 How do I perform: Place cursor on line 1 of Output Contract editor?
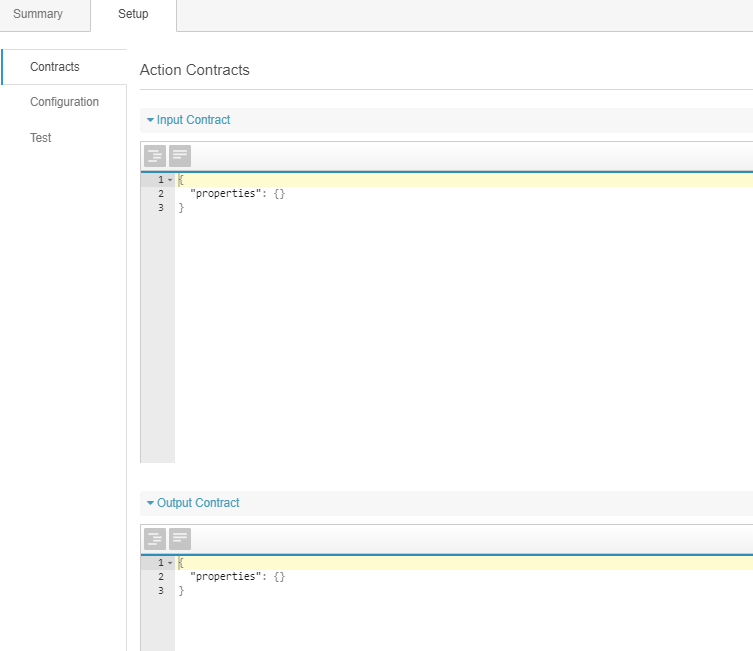click(x=464, y=563)
